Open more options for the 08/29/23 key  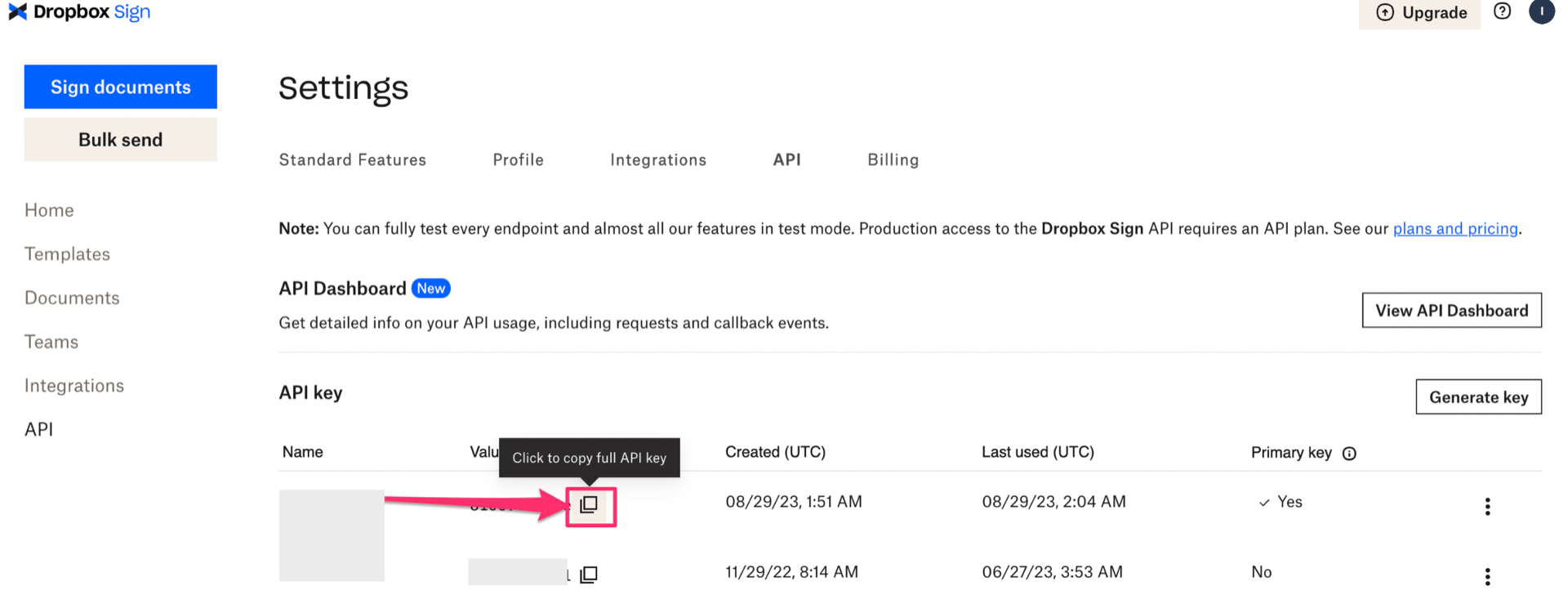1487,507
